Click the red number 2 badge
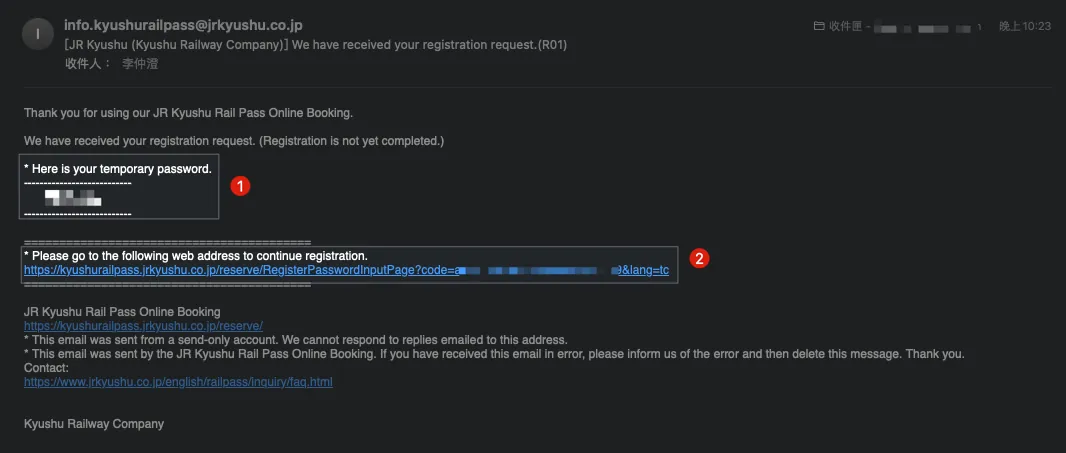The height and width of the screenshot is (453, 1066). click(700, 258)
